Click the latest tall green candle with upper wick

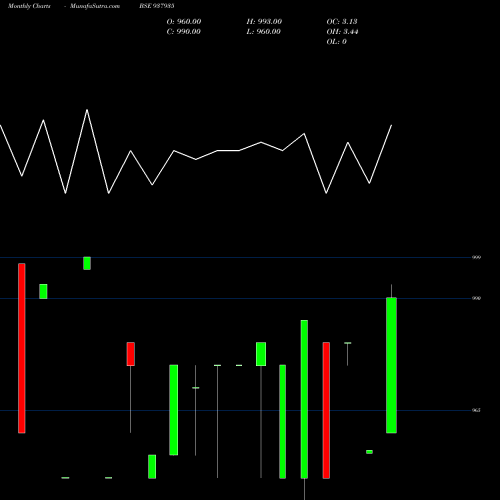point(391,365)
